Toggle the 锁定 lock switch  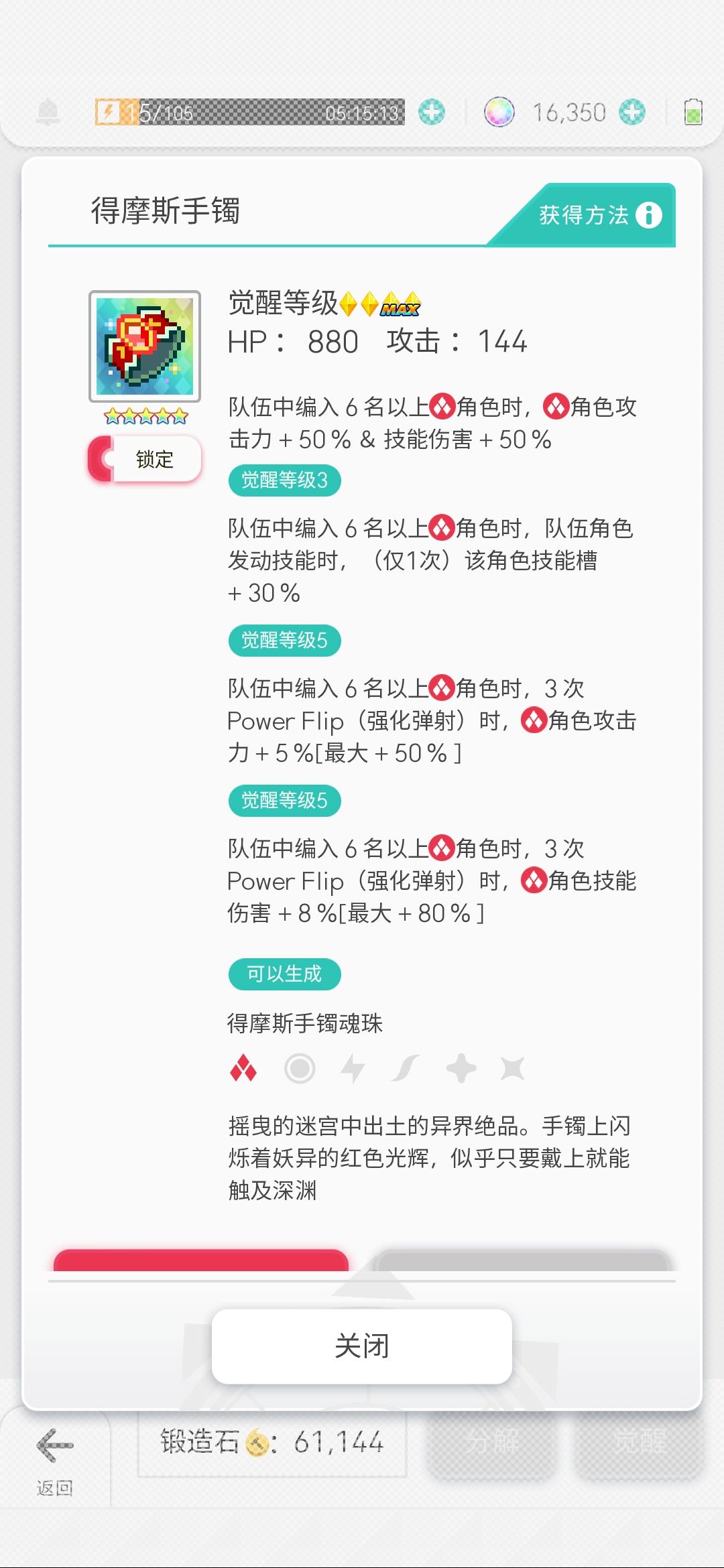tap(145, 459)
